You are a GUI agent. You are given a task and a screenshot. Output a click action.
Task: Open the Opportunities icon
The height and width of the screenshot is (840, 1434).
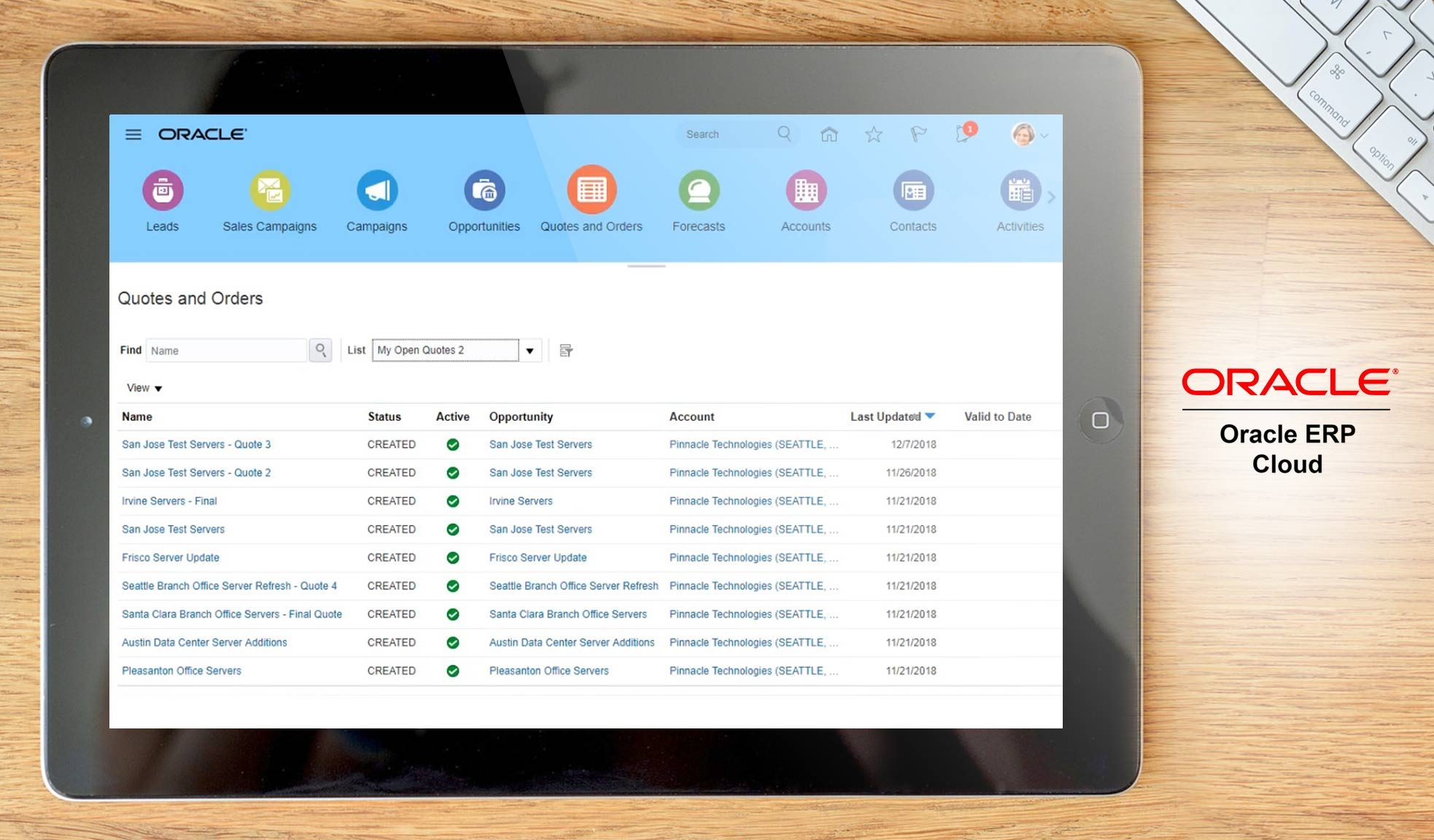tap(484, 192)
